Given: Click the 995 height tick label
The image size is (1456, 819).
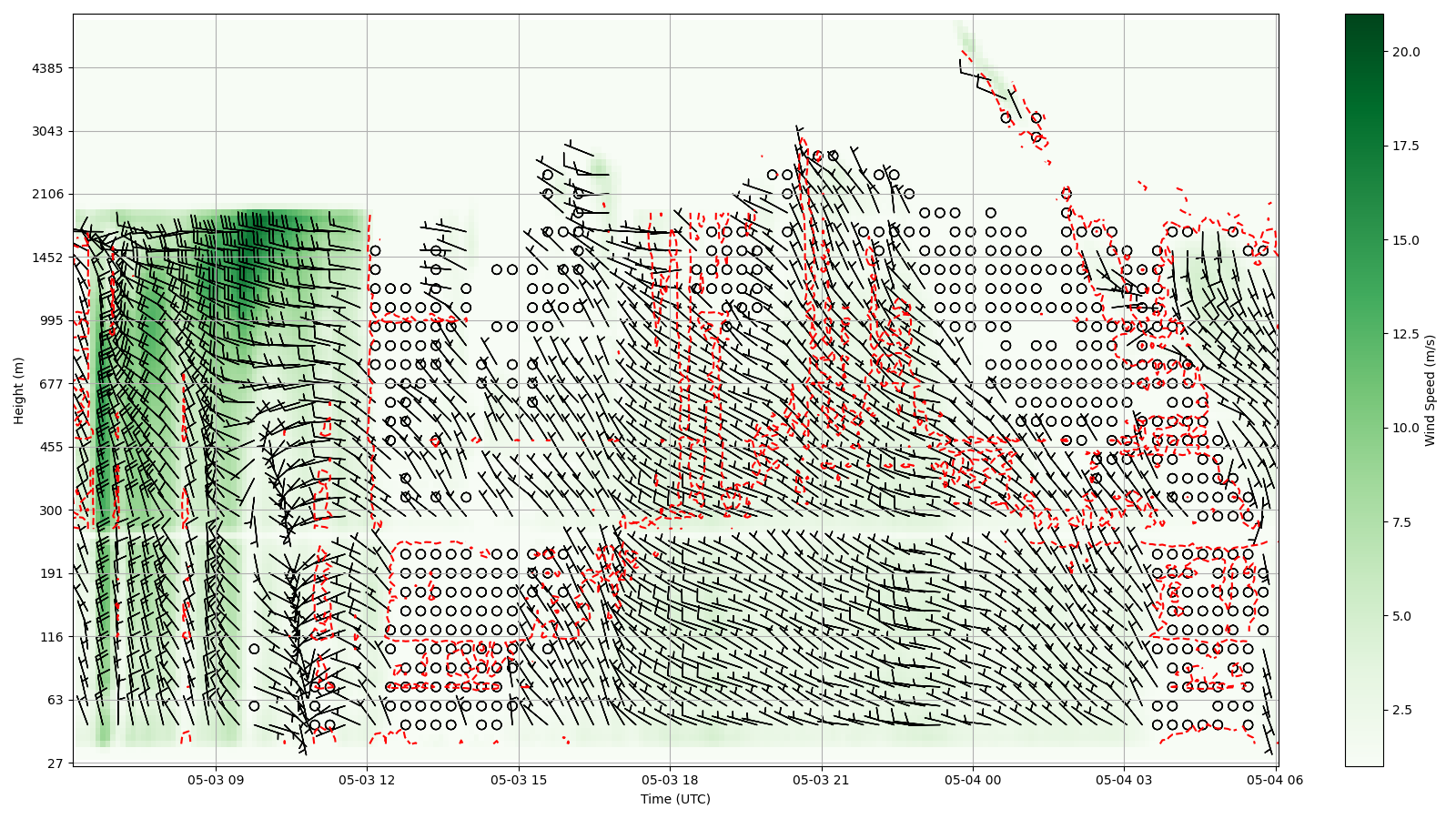Looking at the screenshot, I should tap(51, 320).
